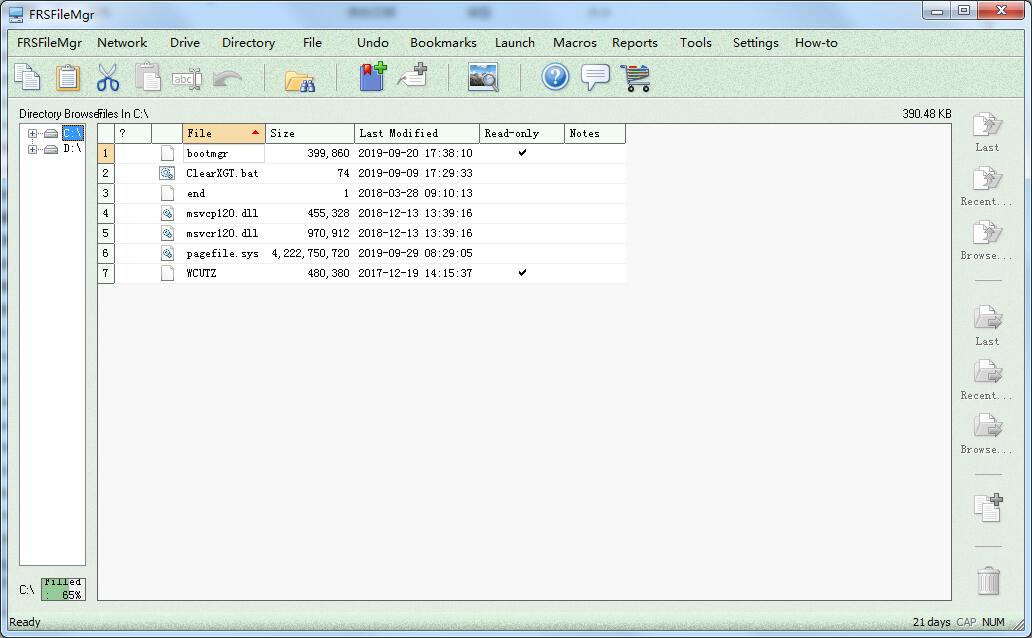Click the 21 days status bar text
Screen dimensions: 1032x638
tap(931, 622)
